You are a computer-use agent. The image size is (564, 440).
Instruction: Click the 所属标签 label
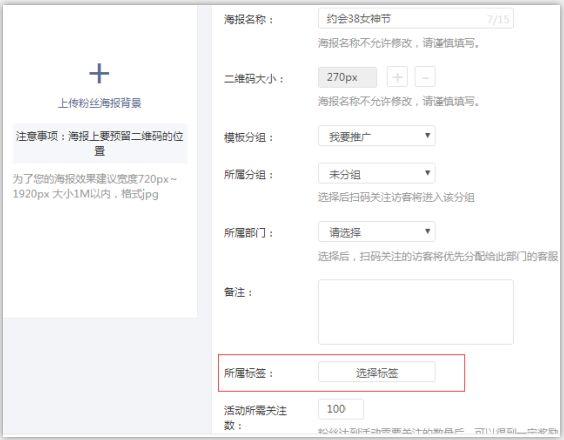point(249,373)
